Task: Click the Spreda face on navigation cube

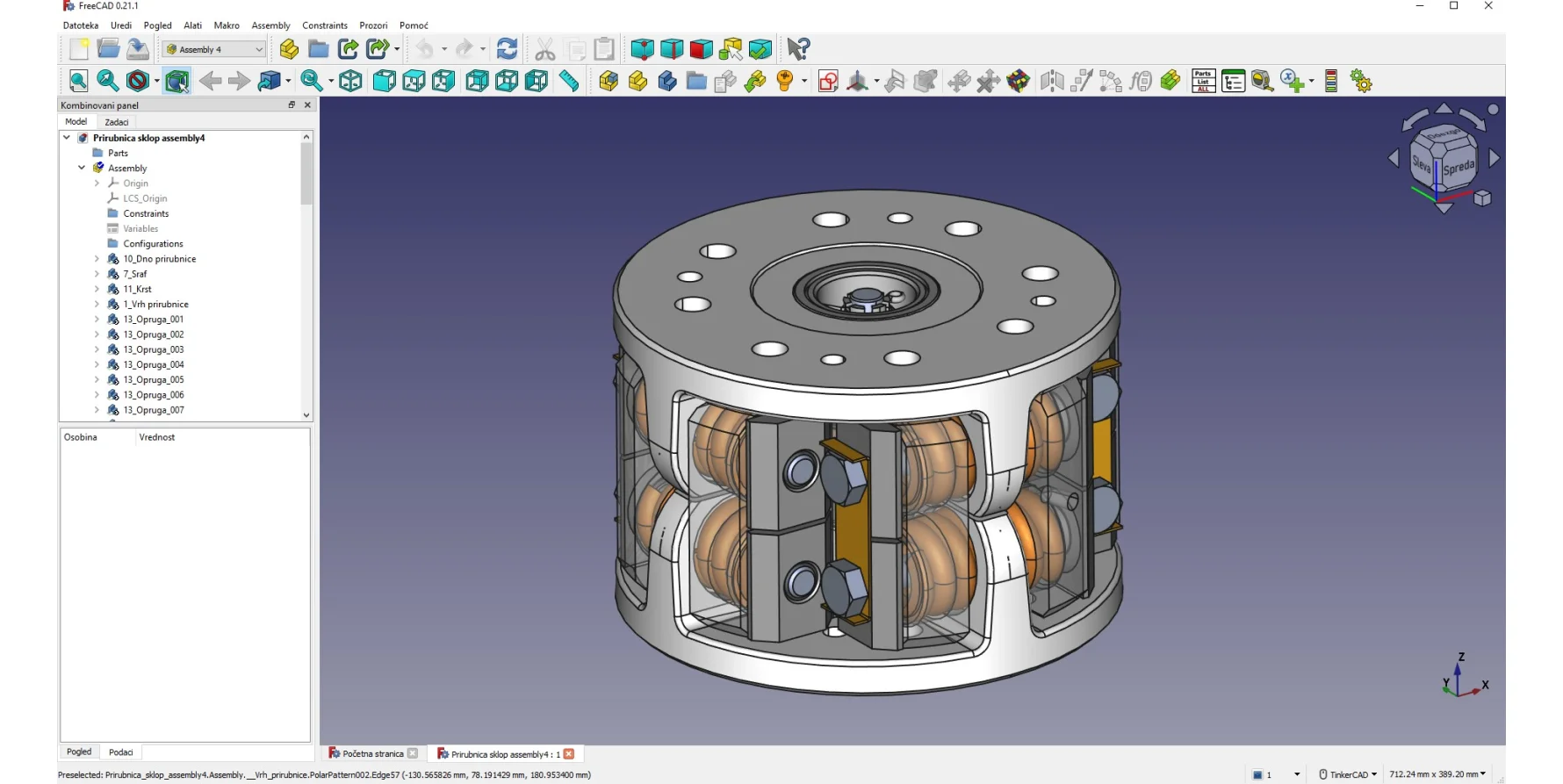Action: (1459, 167)
